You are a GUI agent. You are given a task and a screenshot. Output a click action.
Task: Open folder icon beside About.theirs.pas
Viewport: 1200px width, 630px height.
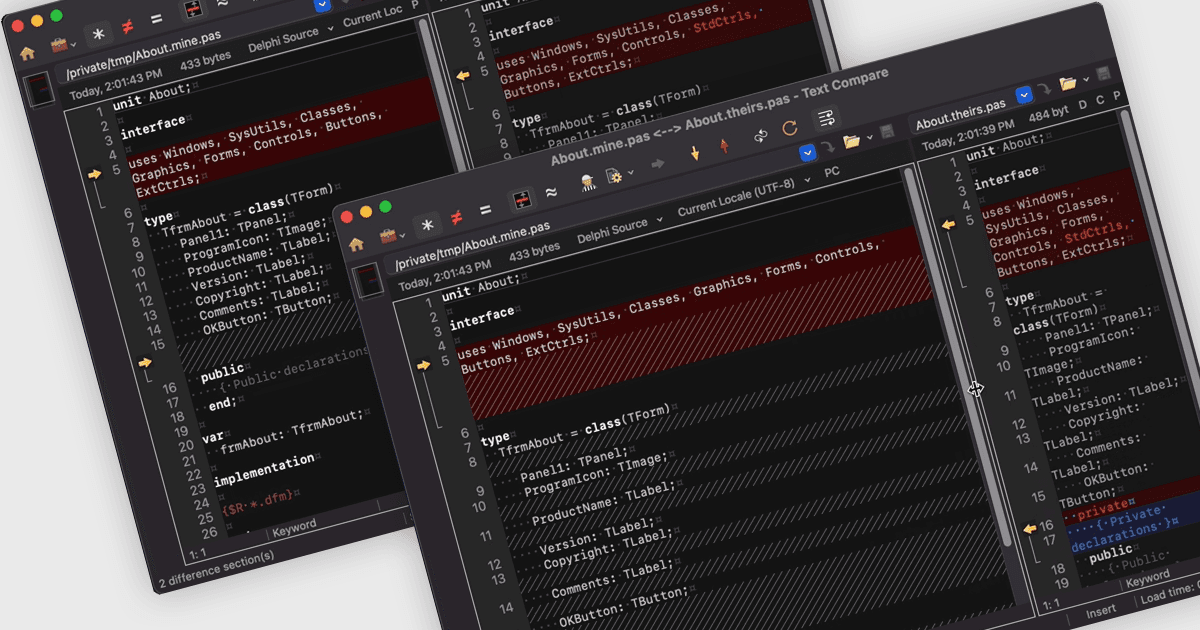[x=1068, y=84]
